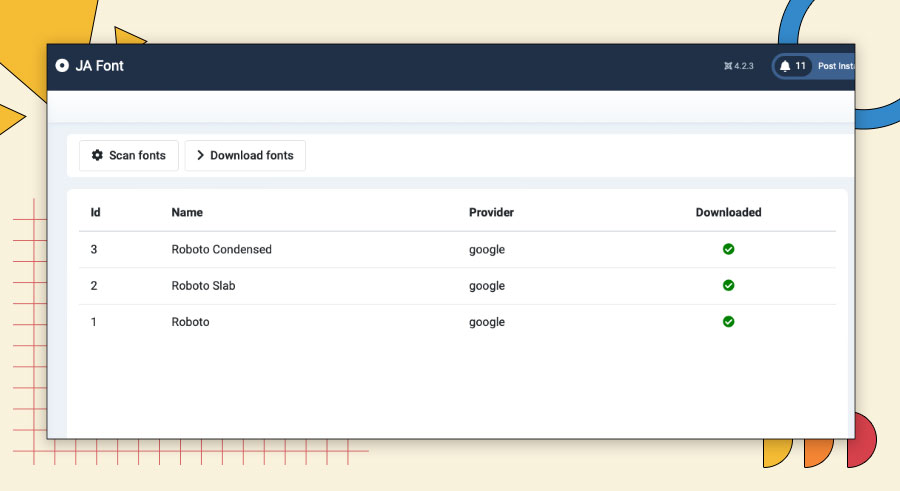The width and height of the screenshot is (900, 491).
Task: Sort by the Name column header
Action: coord(187,212)
